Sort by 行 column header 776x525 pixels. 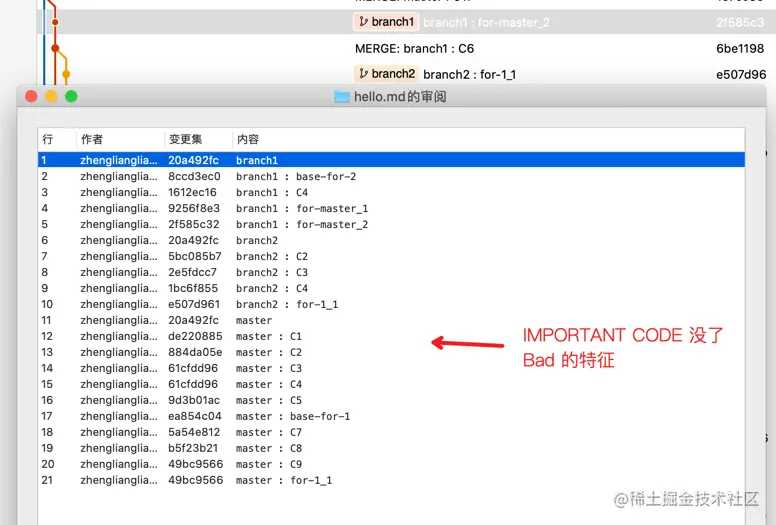(57, 139)
